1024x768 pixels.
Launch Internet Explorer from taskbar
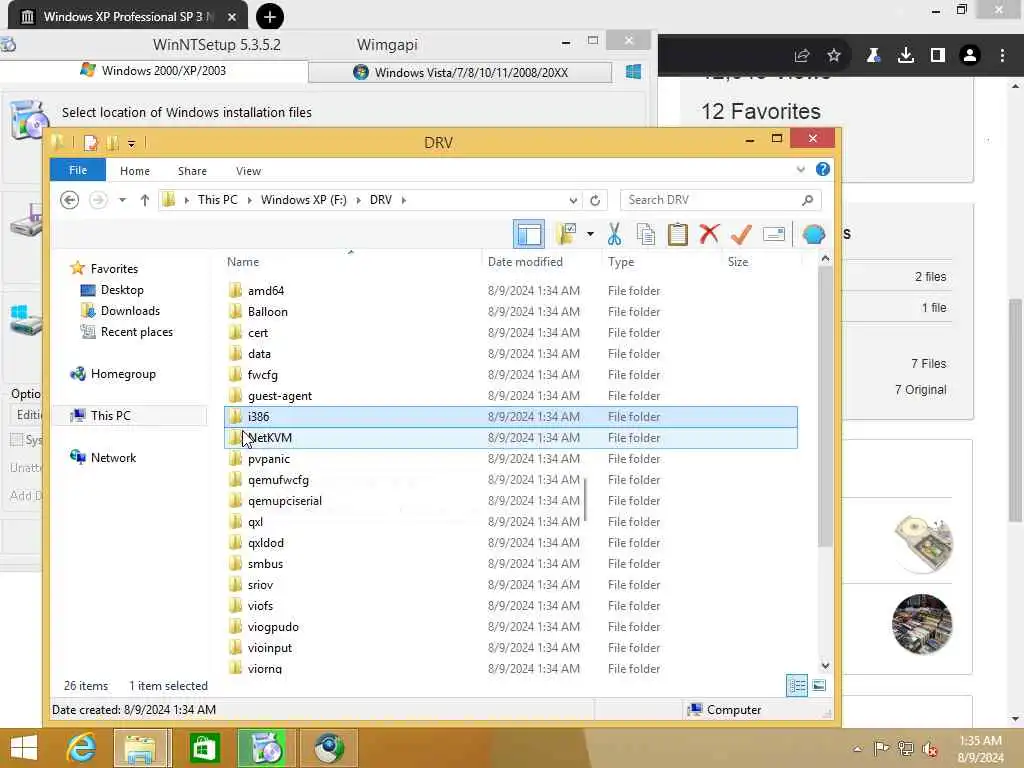81,748
